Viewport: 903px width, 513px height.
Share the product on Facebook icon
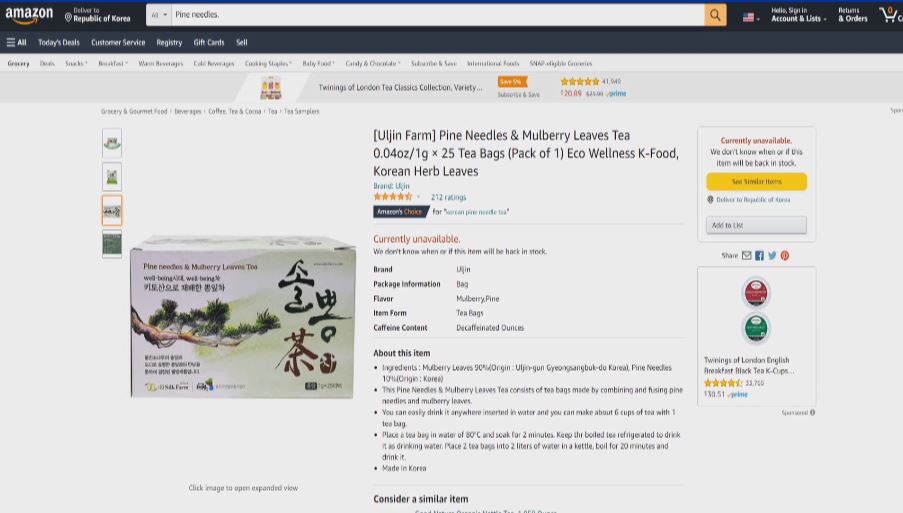click(760, 256)
